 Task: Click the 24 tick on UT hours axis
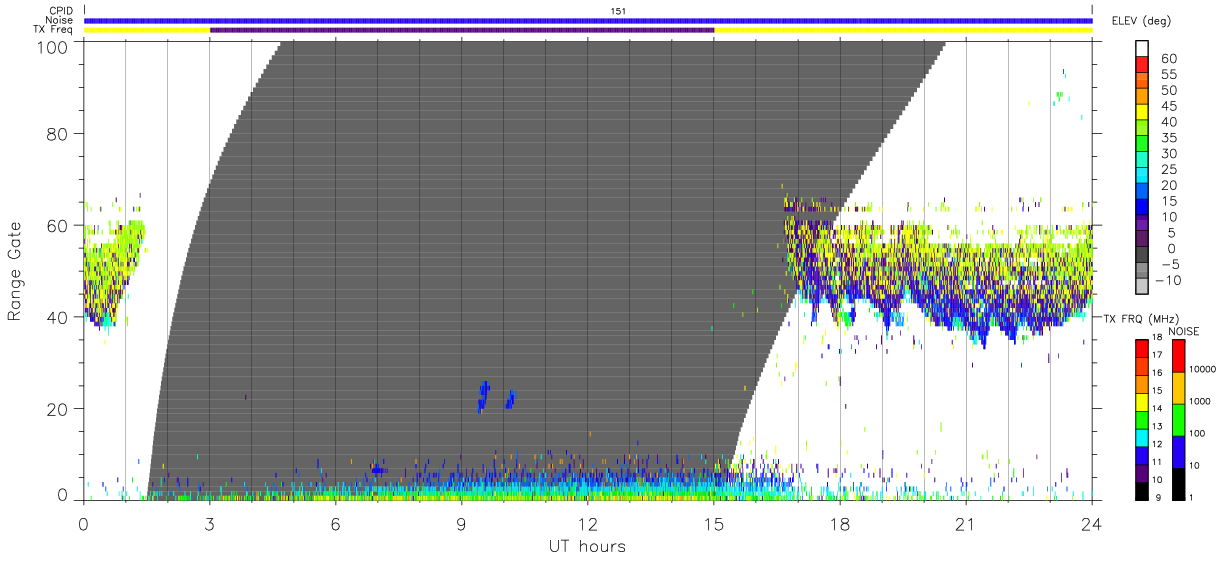1092,524
